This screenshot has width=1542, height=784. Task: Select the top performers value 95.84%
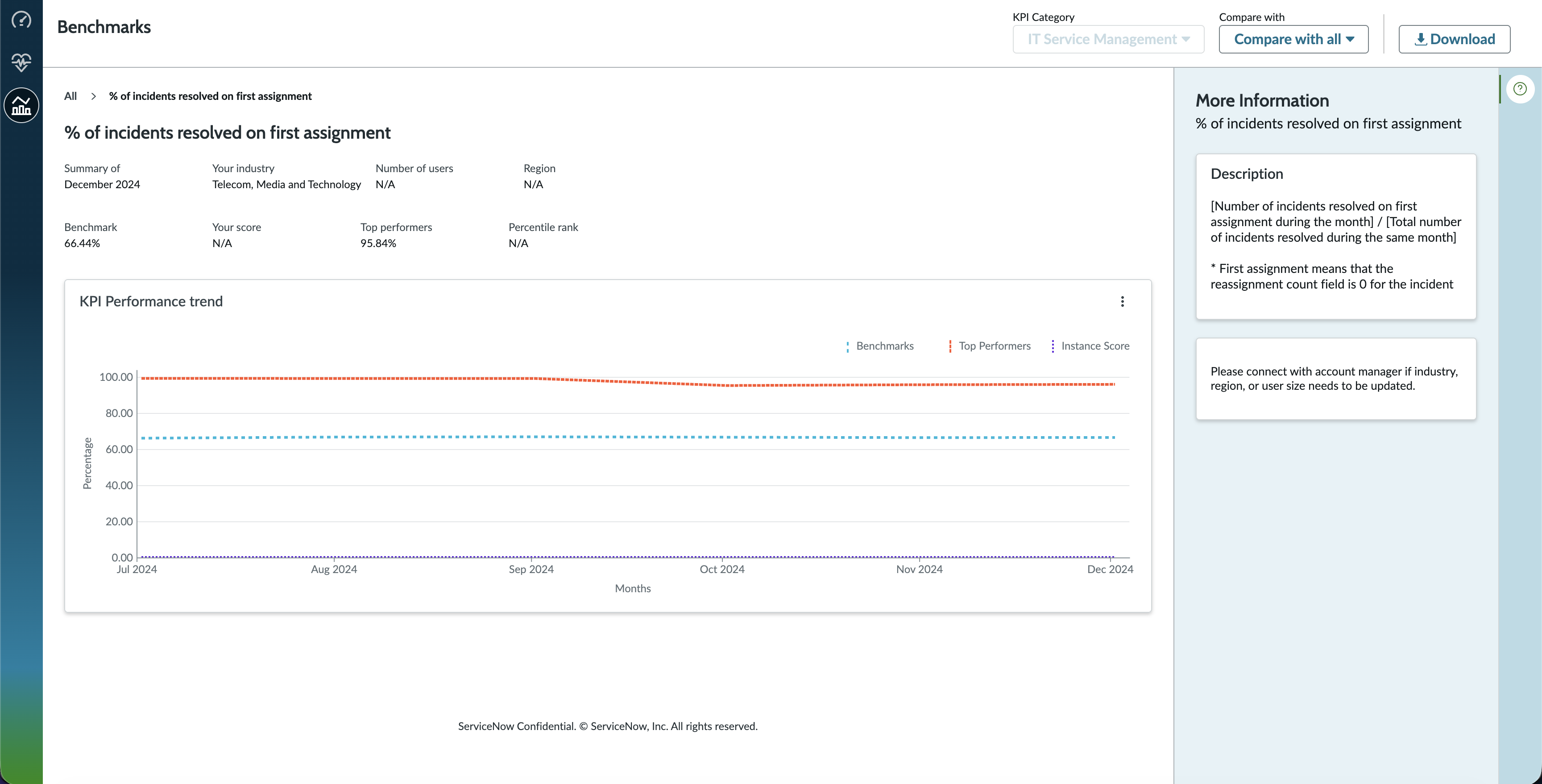point(378,243)
